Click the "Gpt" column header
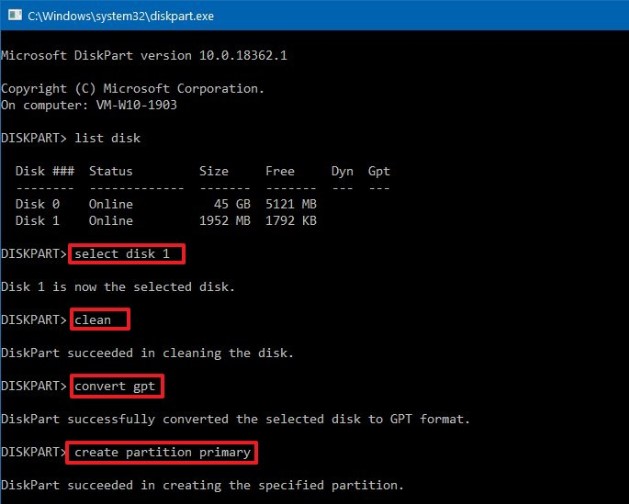The width and height of the screenshot is (629, 504). (378, 171)
